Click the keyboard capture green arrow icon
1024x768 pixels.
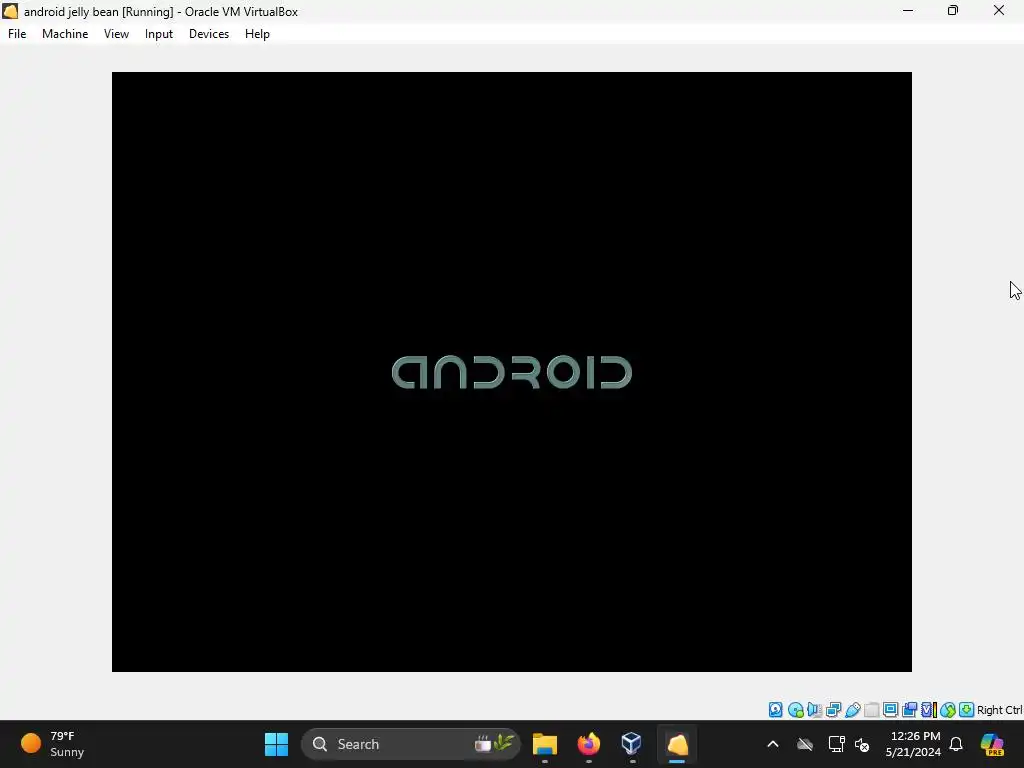click(967, 710)
